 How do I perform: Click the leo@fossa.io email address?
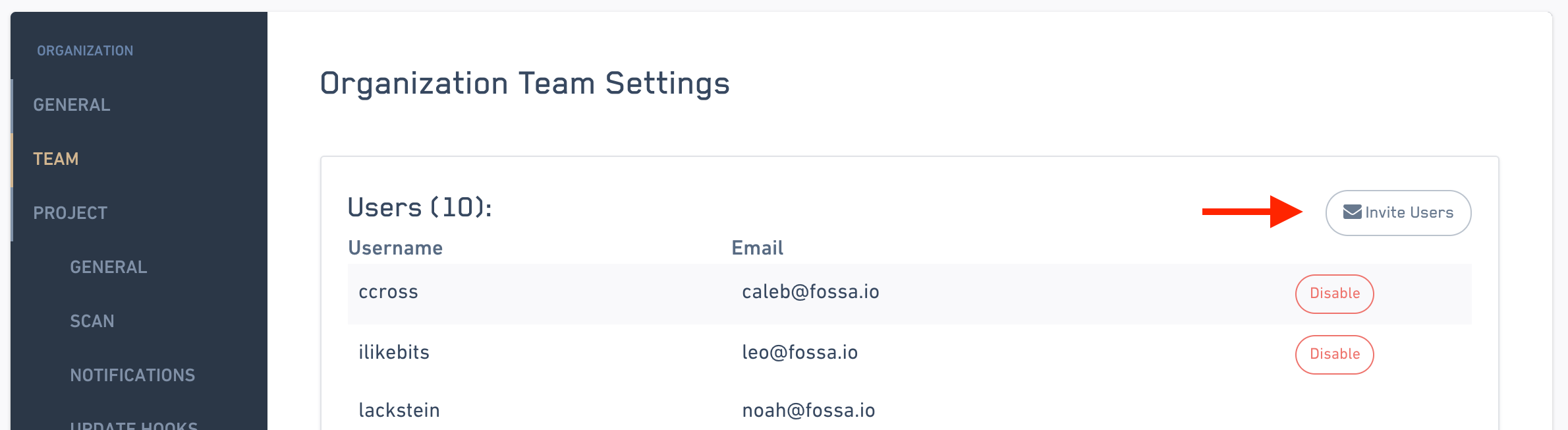(x=800, y=353)
